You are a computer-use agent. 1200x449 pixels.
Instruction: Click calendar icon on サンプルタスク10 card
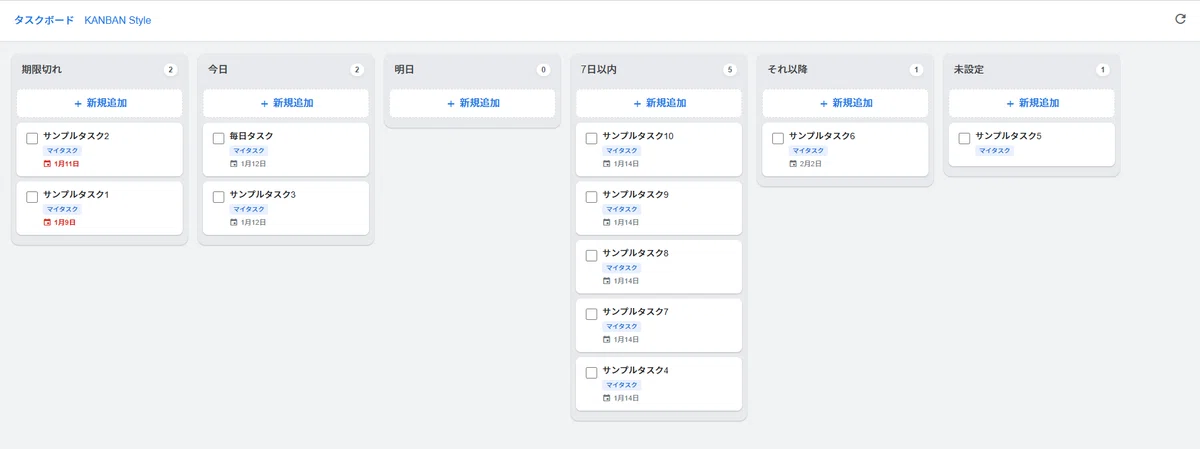click(x=607, y=163)
